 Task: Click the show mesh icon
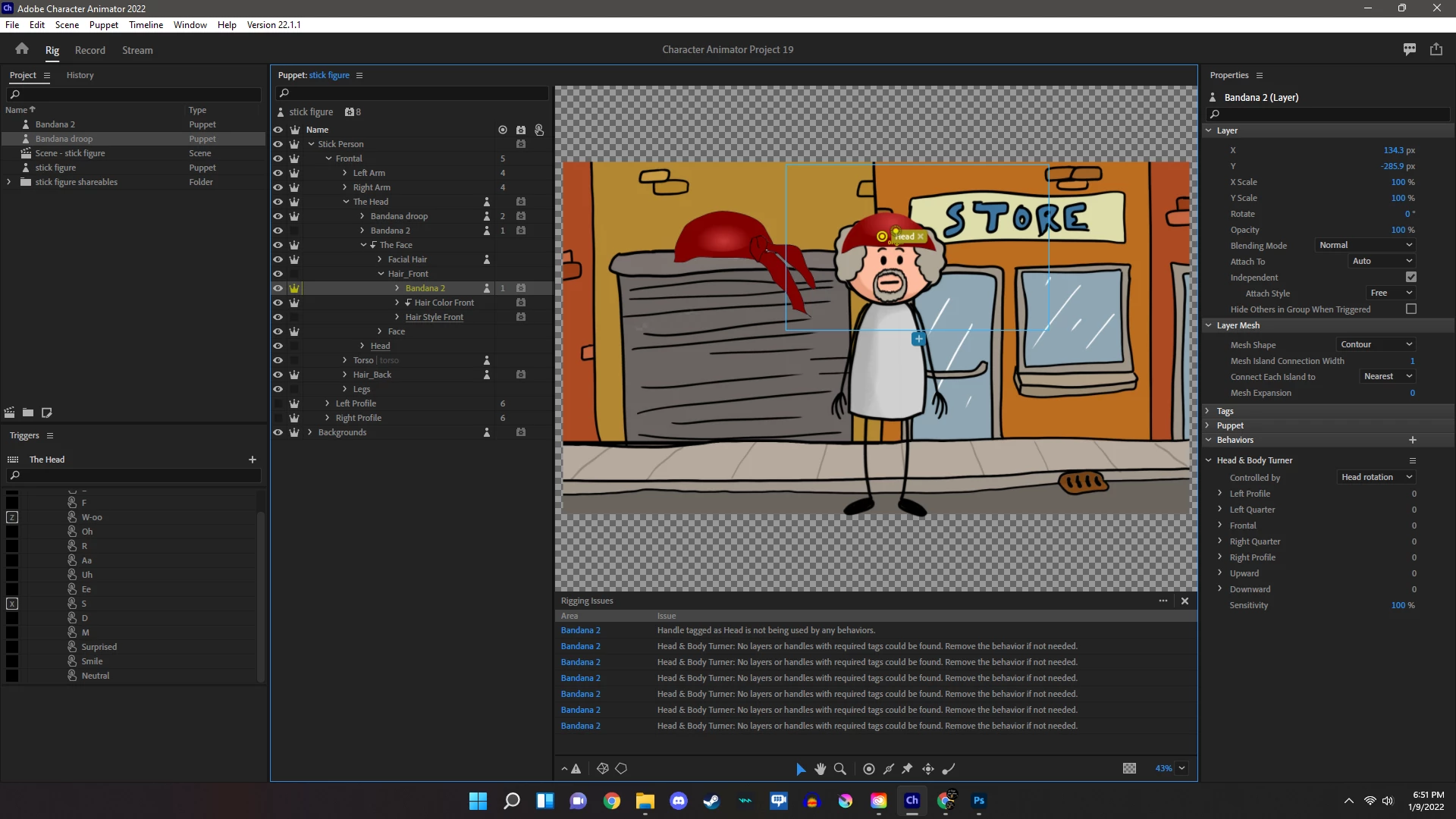coord(603,769)
